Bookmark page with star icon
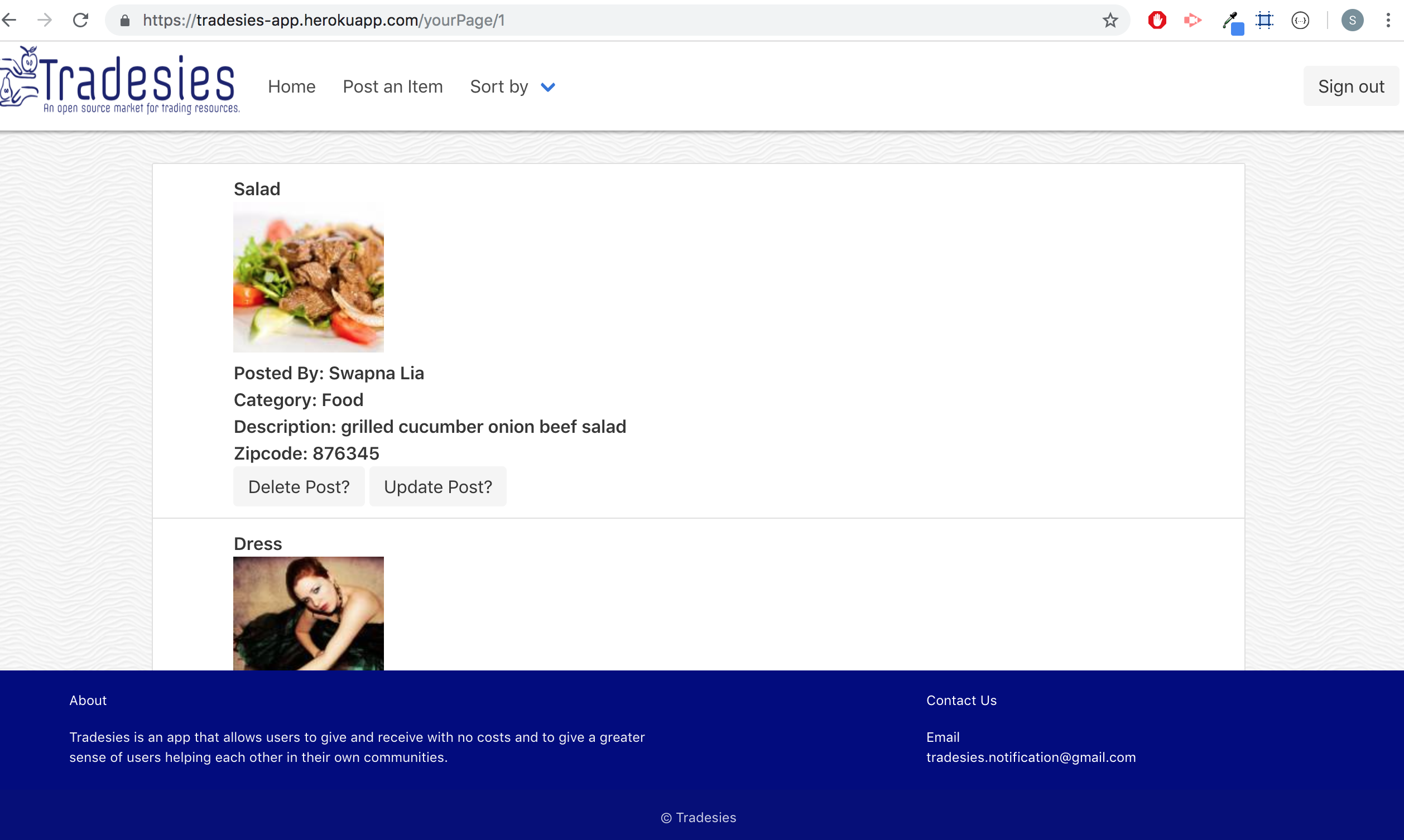Viewport: 1404px width, 840px height. 1109,21
